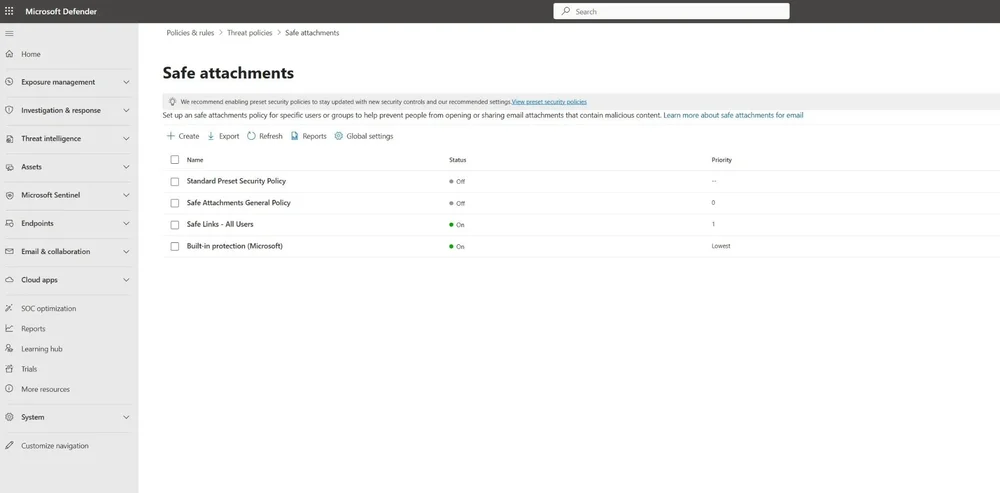1000x493 pixels.
Task: Expand the Microsoft Sentinel chevron
Action: (x=126, y=195)
